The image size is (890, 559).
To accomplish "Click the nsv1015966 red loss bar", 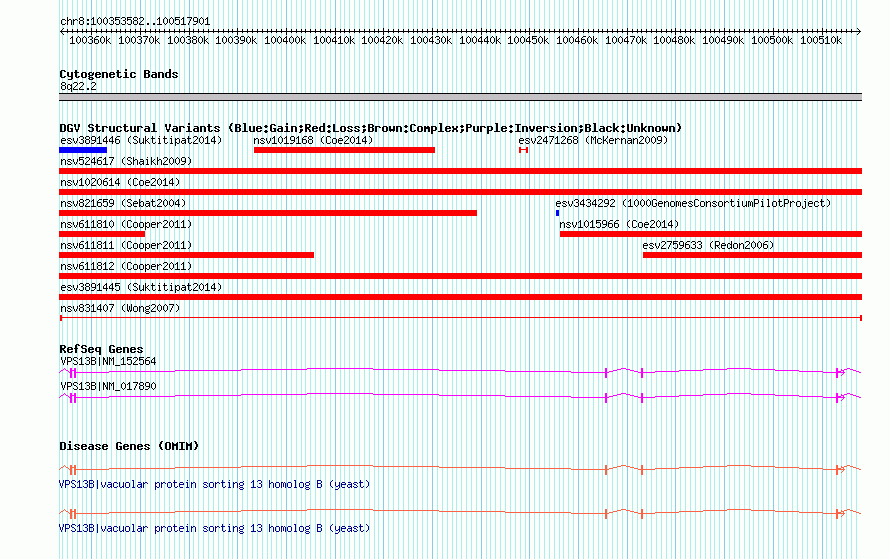I will [711, 234].
